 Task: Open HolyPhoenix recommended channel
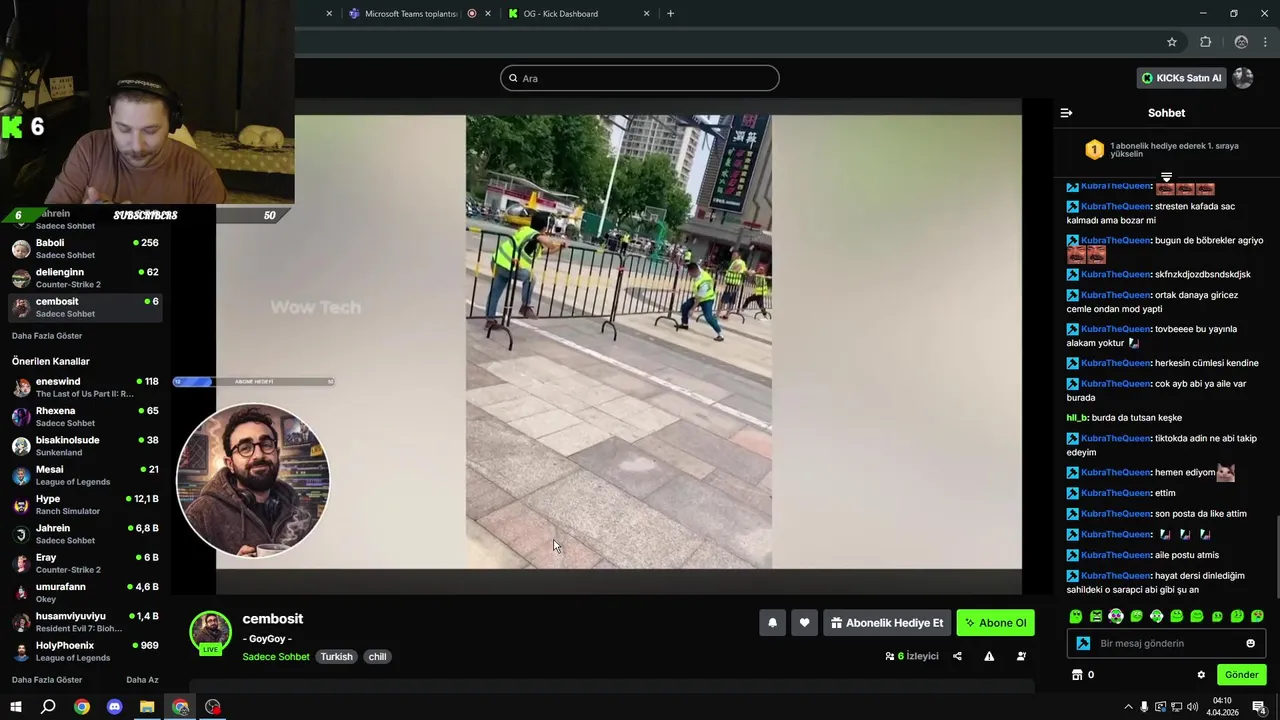coord(85,651)
